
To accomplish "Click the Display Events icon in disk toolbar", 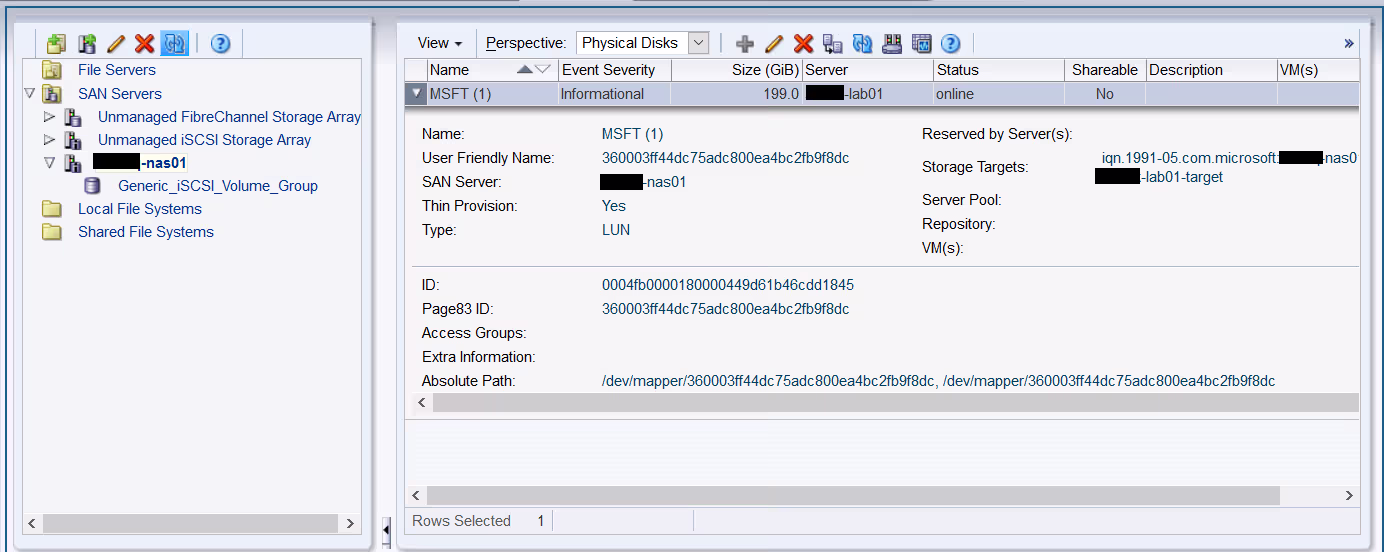I will pyautogui.click(x=921, y=43).
